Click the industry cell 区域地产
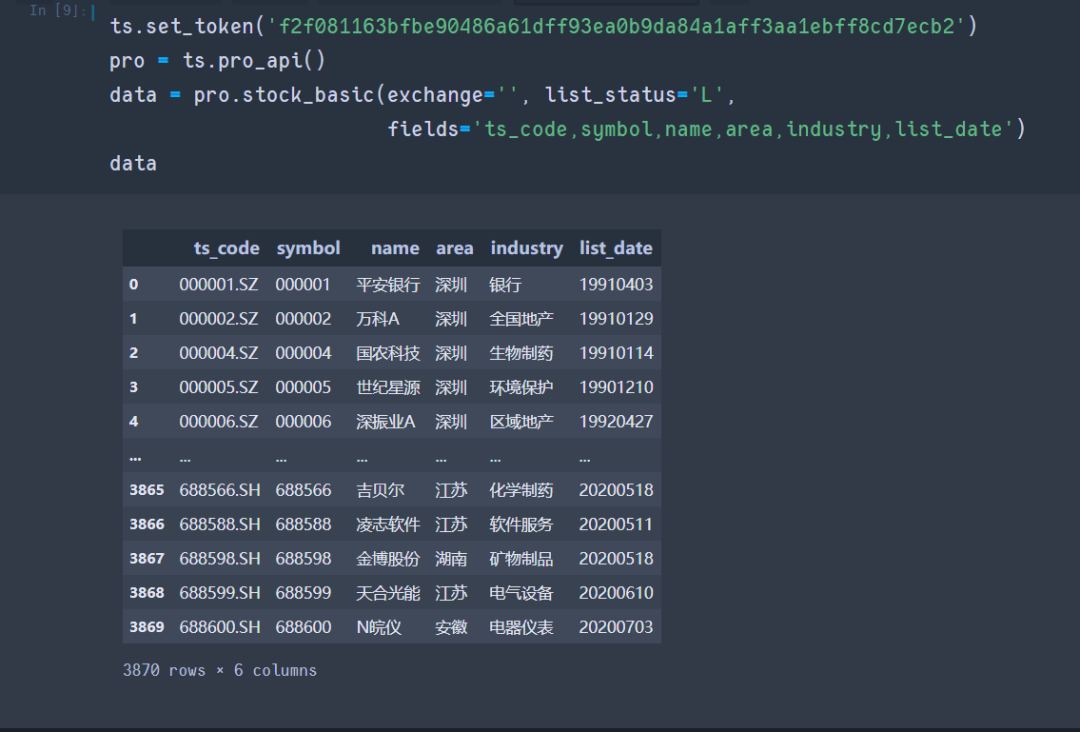This screenshot has height=732, width=1080. [521, 421]
